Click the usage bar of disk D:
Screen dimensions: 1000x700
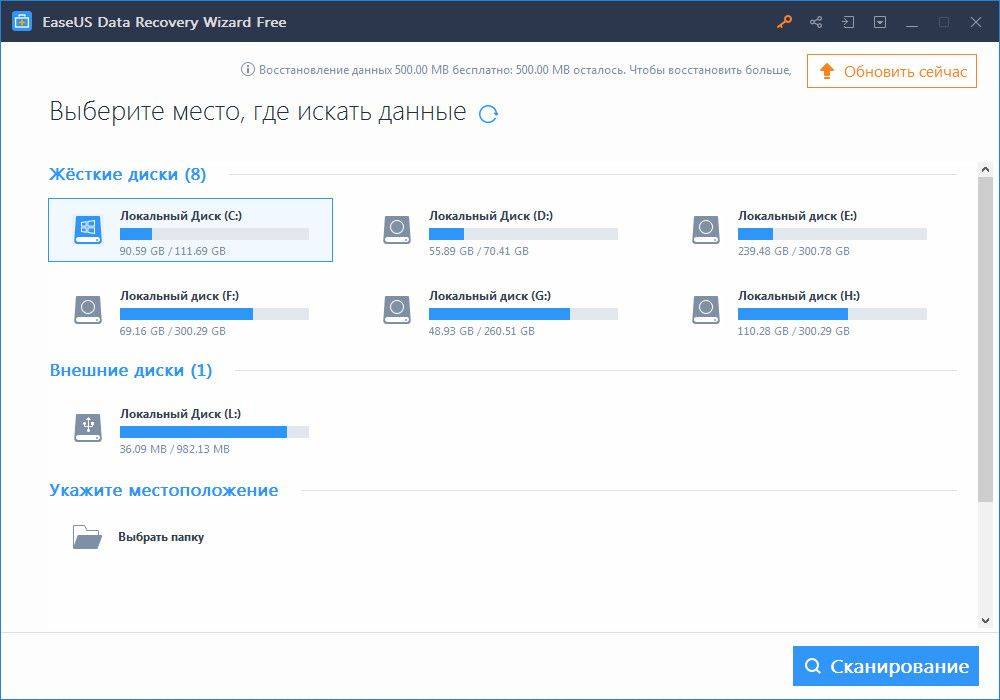523,234
